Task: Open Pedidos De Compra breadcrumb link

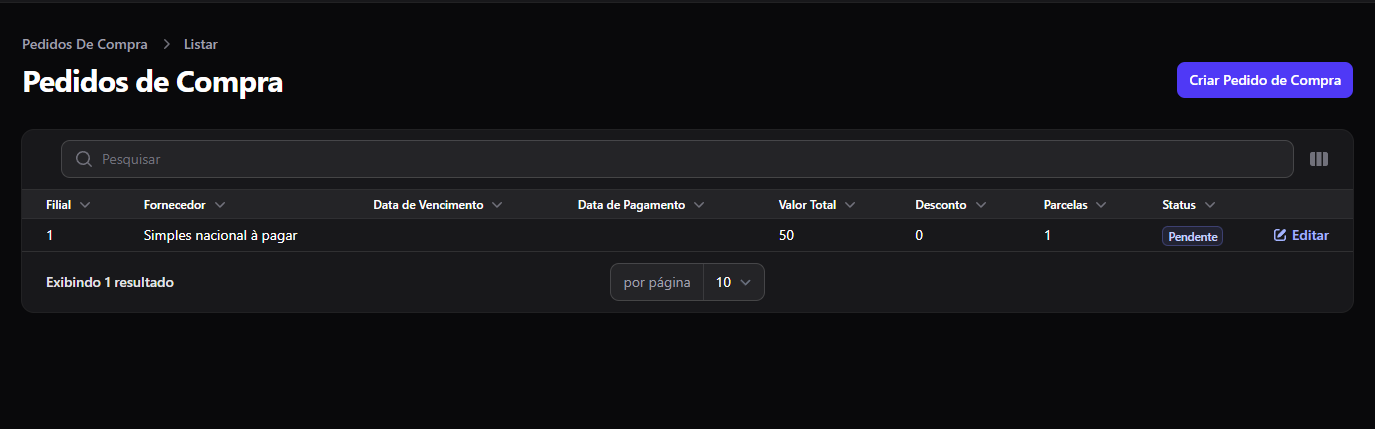Action: pyautogui.click(x=85, y=44)
